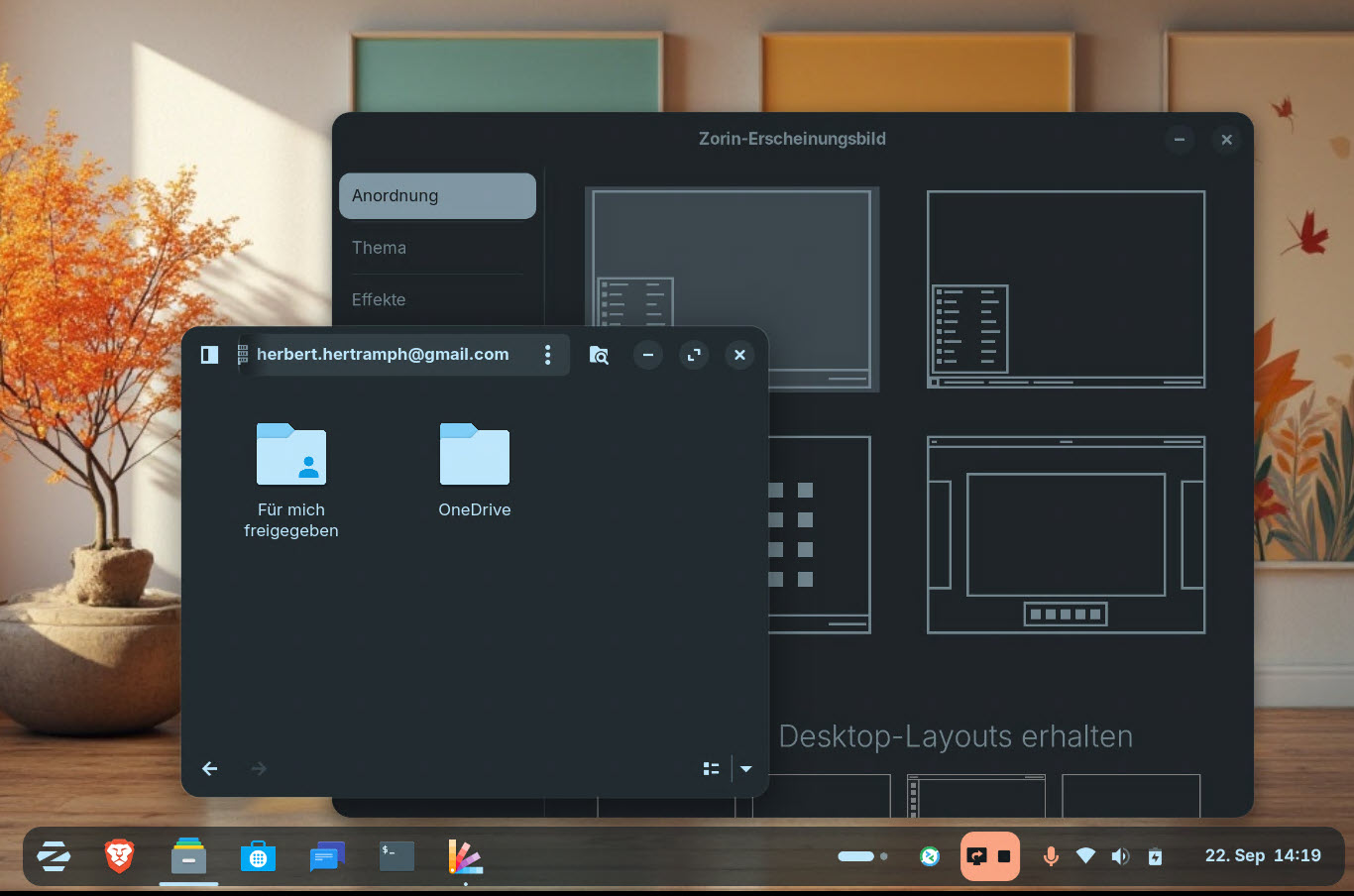1354x896 pixels.
Task: Choose the bottom-panel layout with dock
Action: (1066, 534)
